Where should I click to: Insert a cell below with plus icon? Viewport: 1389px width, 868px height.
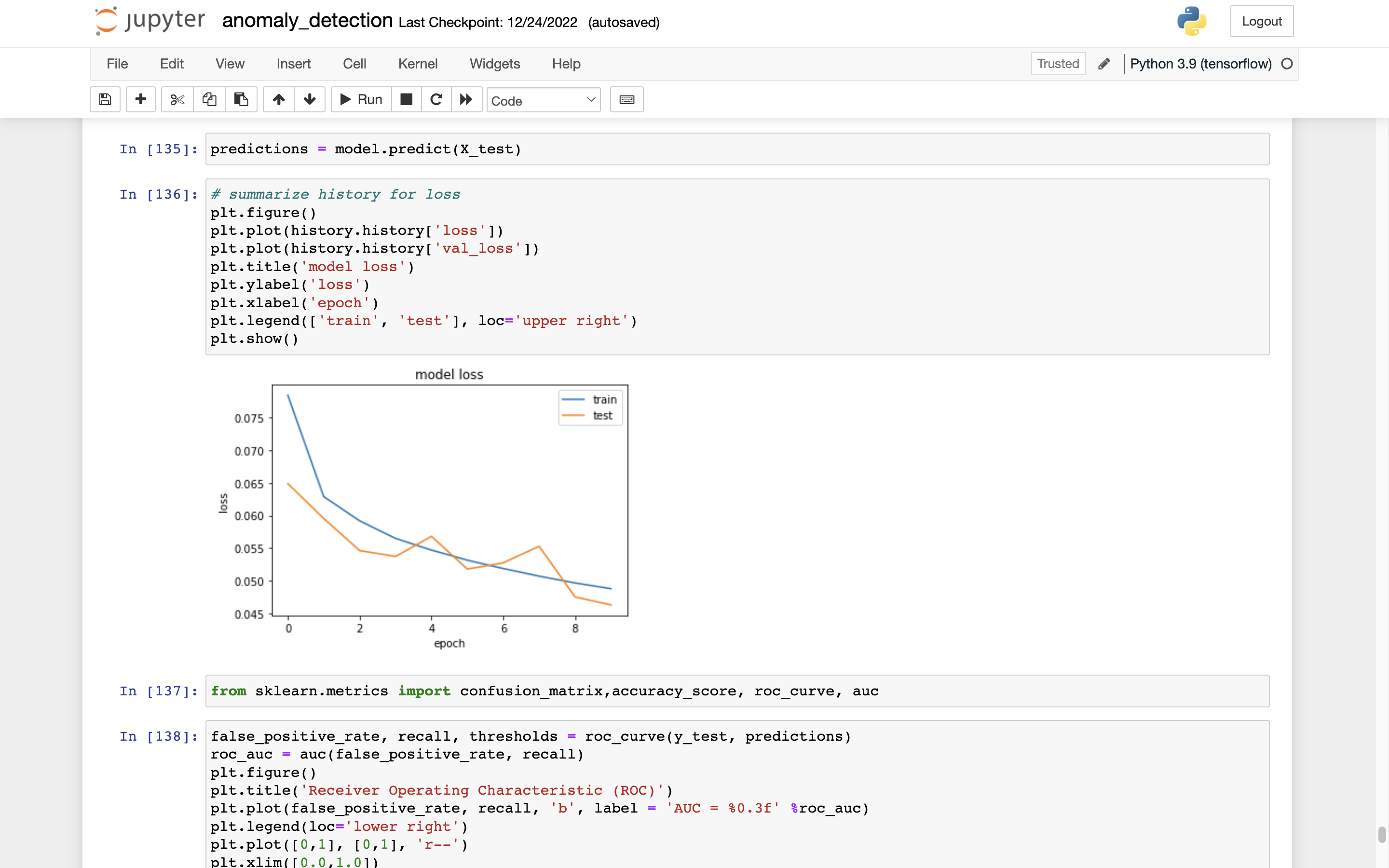pos(141,99)
